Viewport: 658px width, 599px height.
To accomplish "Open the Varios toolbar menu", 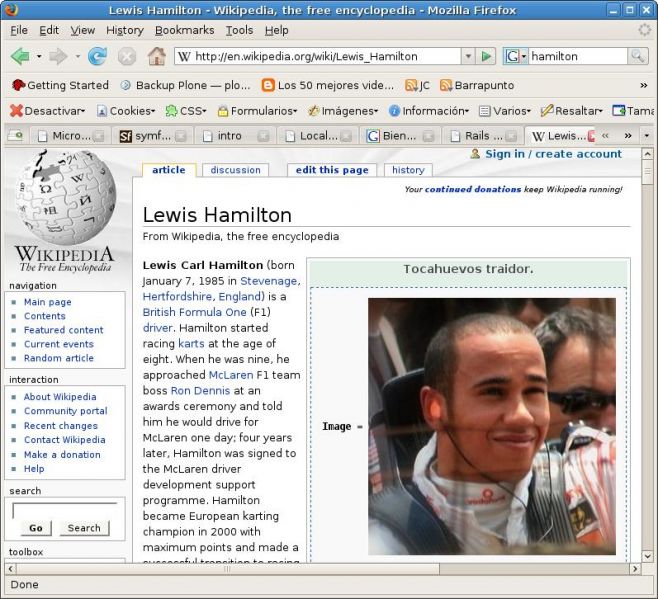I will 505,111.
